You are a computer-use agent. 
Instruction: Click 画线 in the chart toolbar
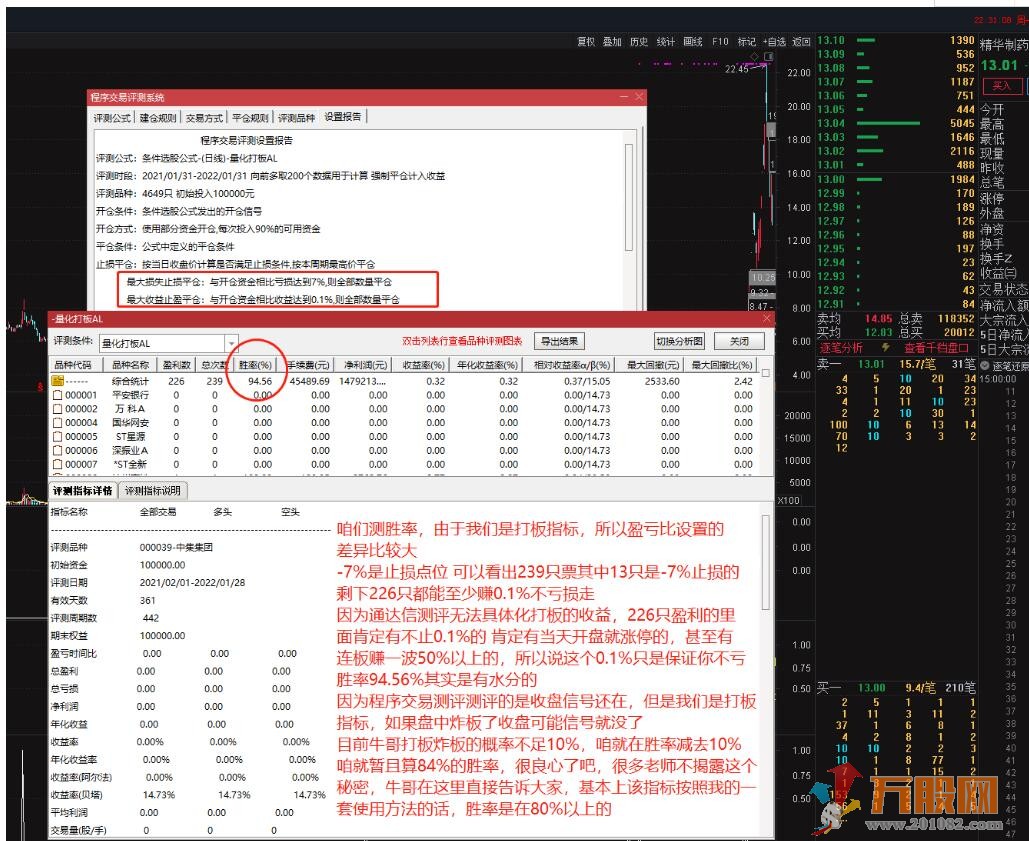tap(692, 41)
